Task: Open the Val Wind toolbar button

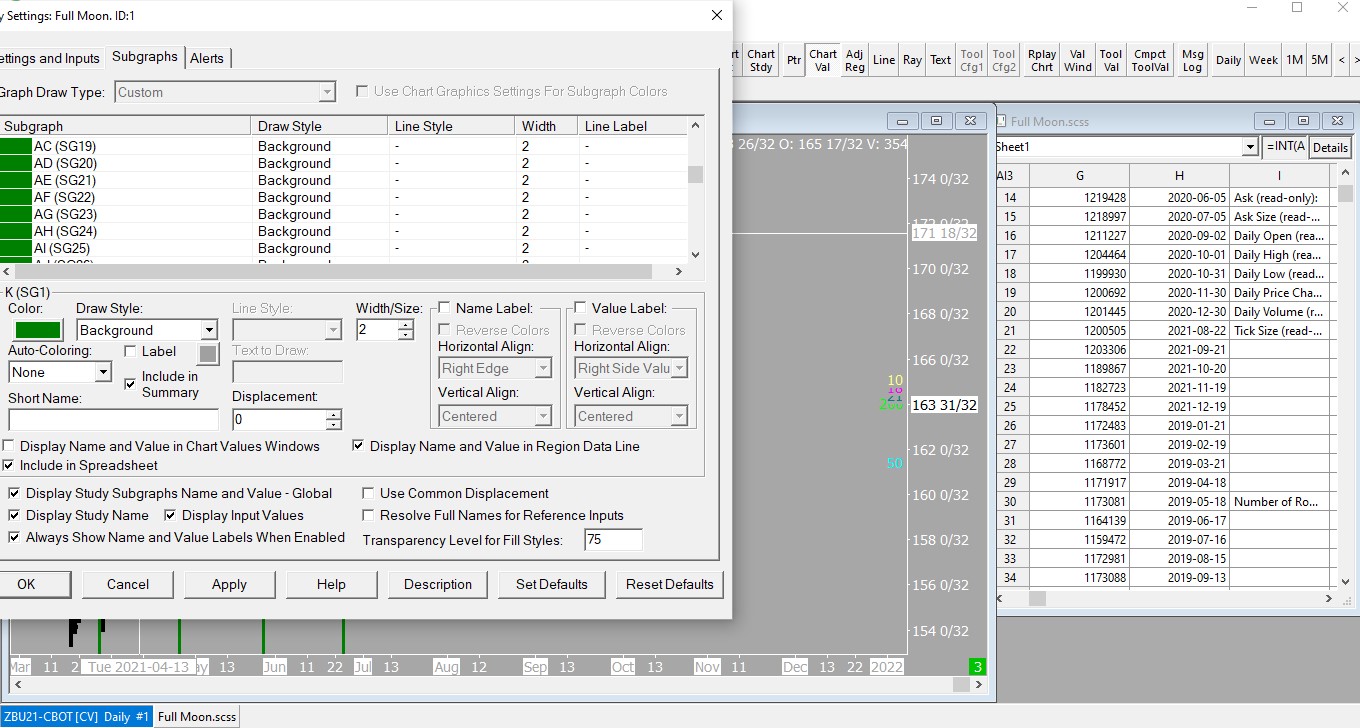Action: click(1078, 61)
